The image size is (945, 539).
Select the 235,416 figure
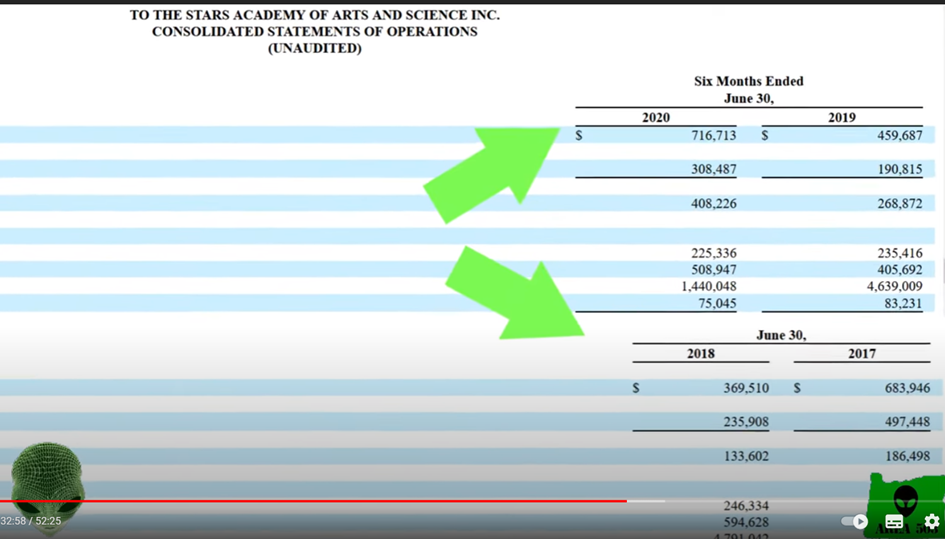(900, 253)
